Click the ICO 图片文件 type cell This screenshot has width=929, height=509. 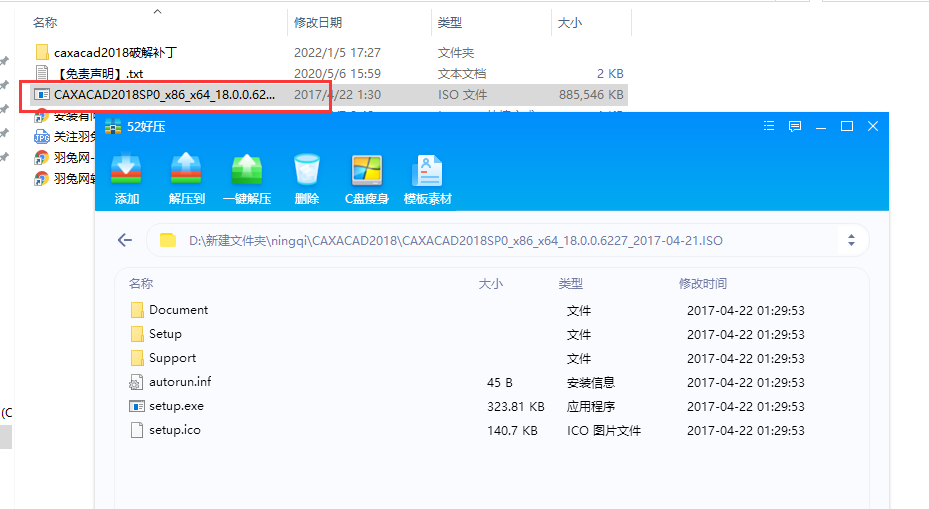[604, 431]
